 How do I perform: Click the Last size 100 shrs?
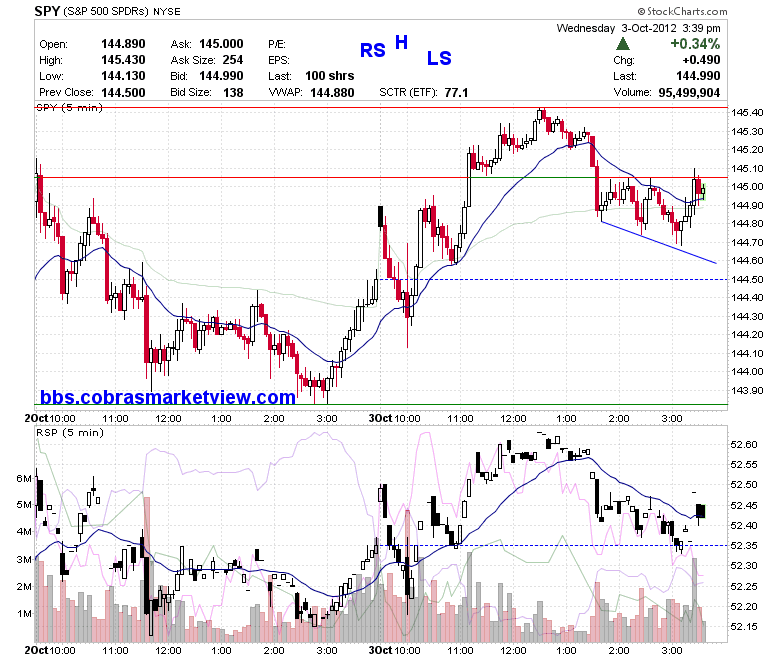(329, 76)
